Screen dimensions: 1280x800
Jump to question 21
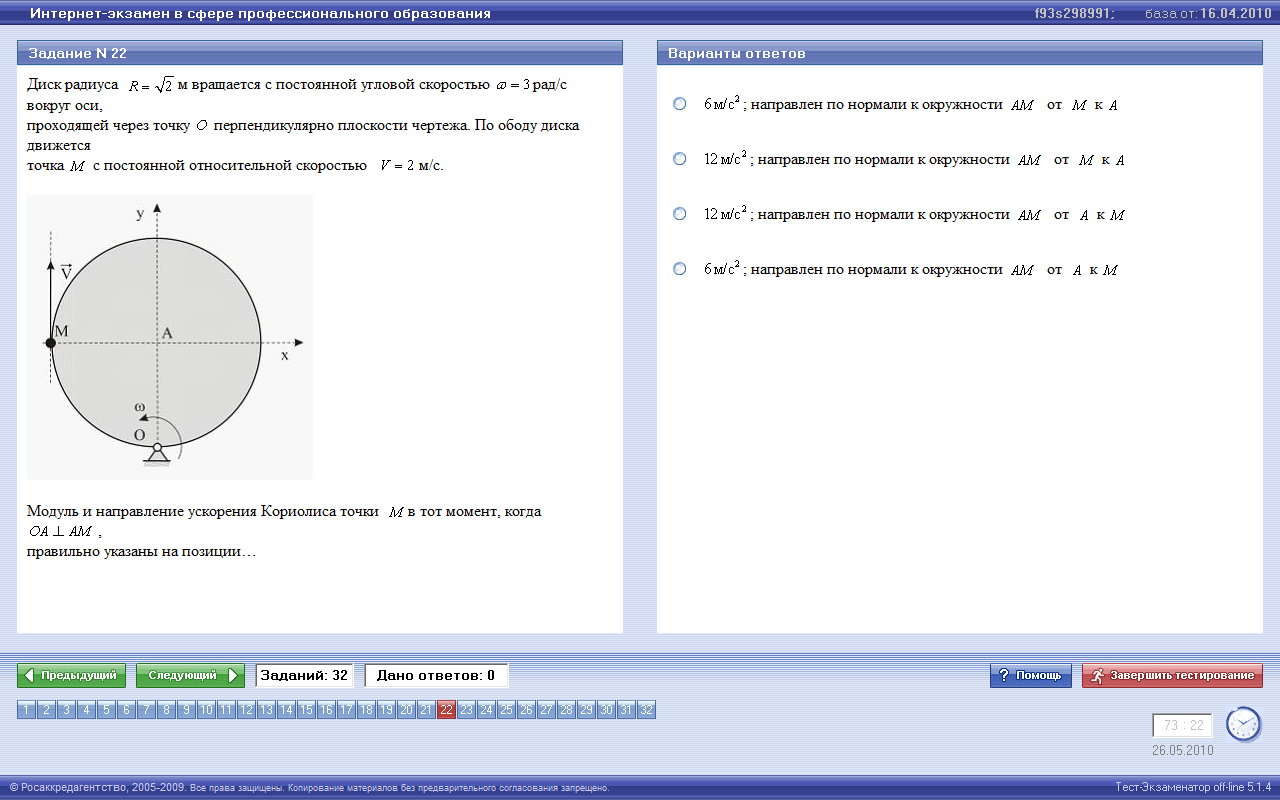point(427,710)
